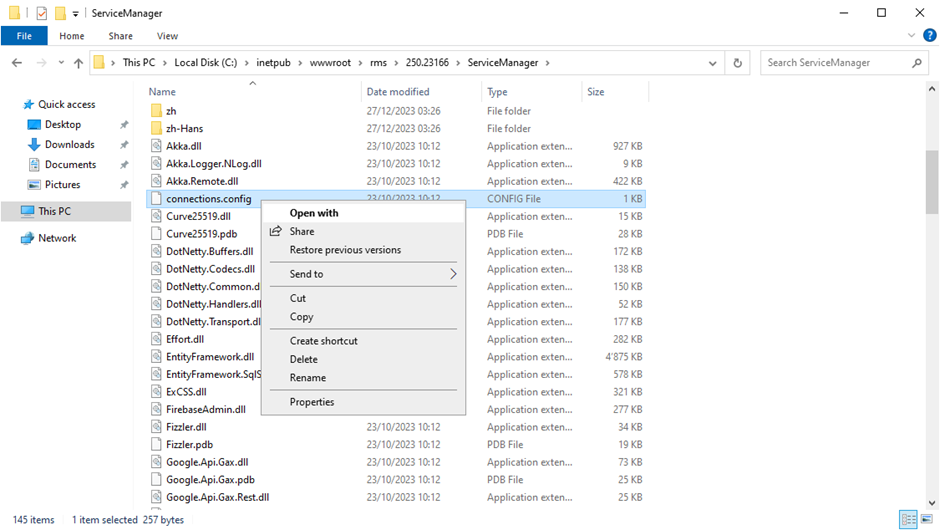Image resolution: width=940 pixels, height=530 pixels.
Task: Open the Help question mark icon
Action: click(x=929, y=35)
